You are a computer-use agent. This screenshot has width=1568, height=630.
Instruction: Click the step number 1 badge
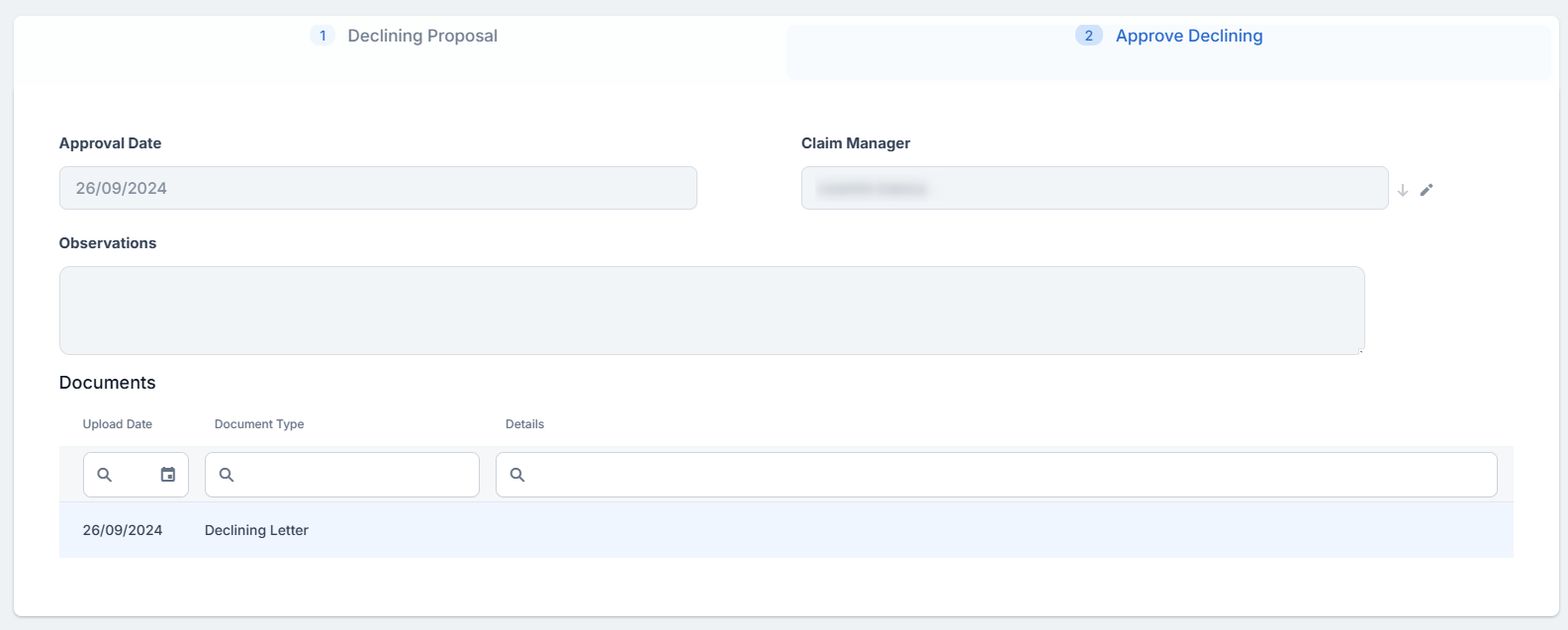pyautogui.click(x=323, y=36)
